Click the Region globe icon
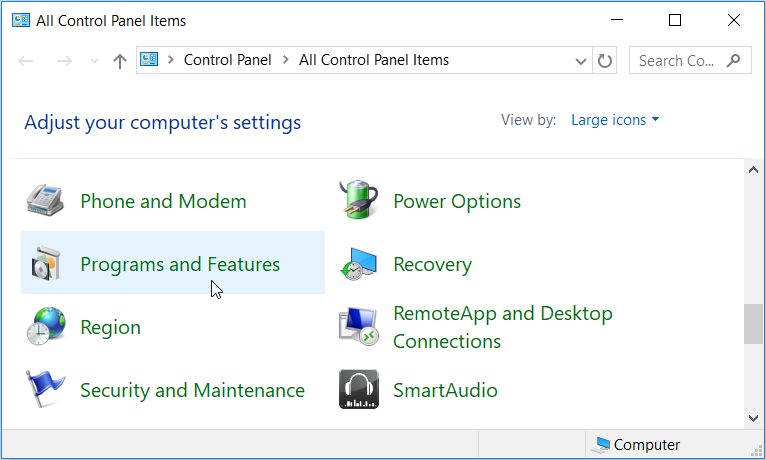766x460 pixels. [x=45, y=327]
